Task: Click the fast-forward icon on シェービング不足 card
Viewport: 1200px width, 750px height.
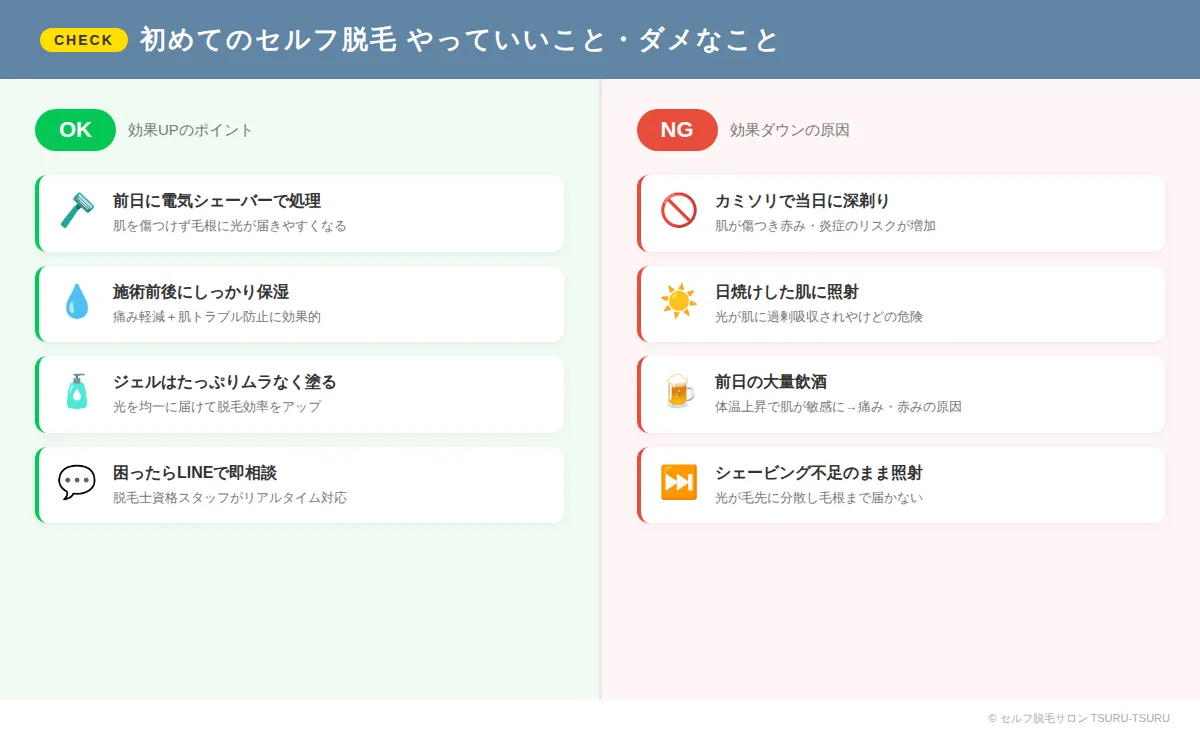Action: pyautogui.click(x=678, y=482)
